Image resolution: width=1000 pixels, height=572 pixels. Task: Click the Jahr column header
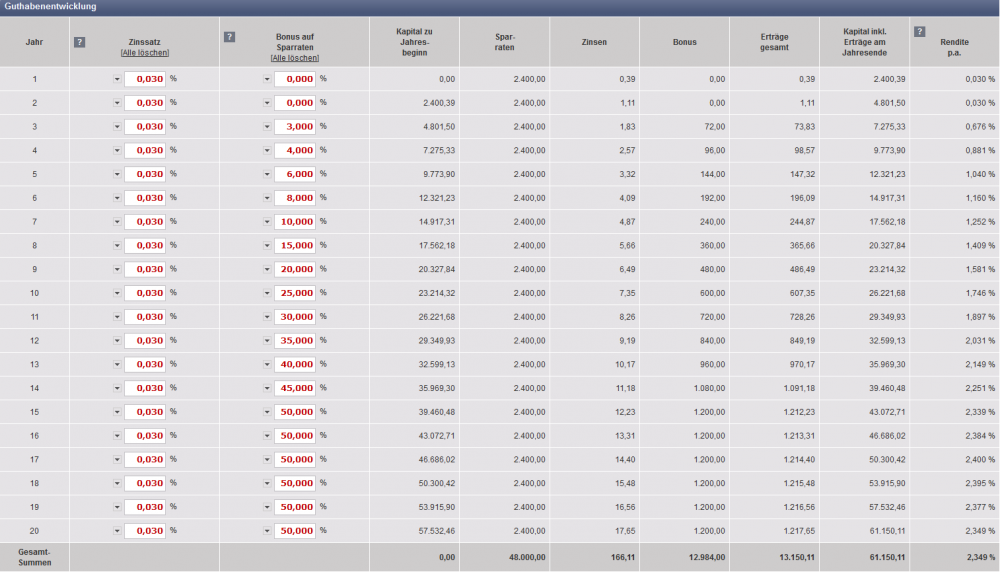tap(34, 42)
